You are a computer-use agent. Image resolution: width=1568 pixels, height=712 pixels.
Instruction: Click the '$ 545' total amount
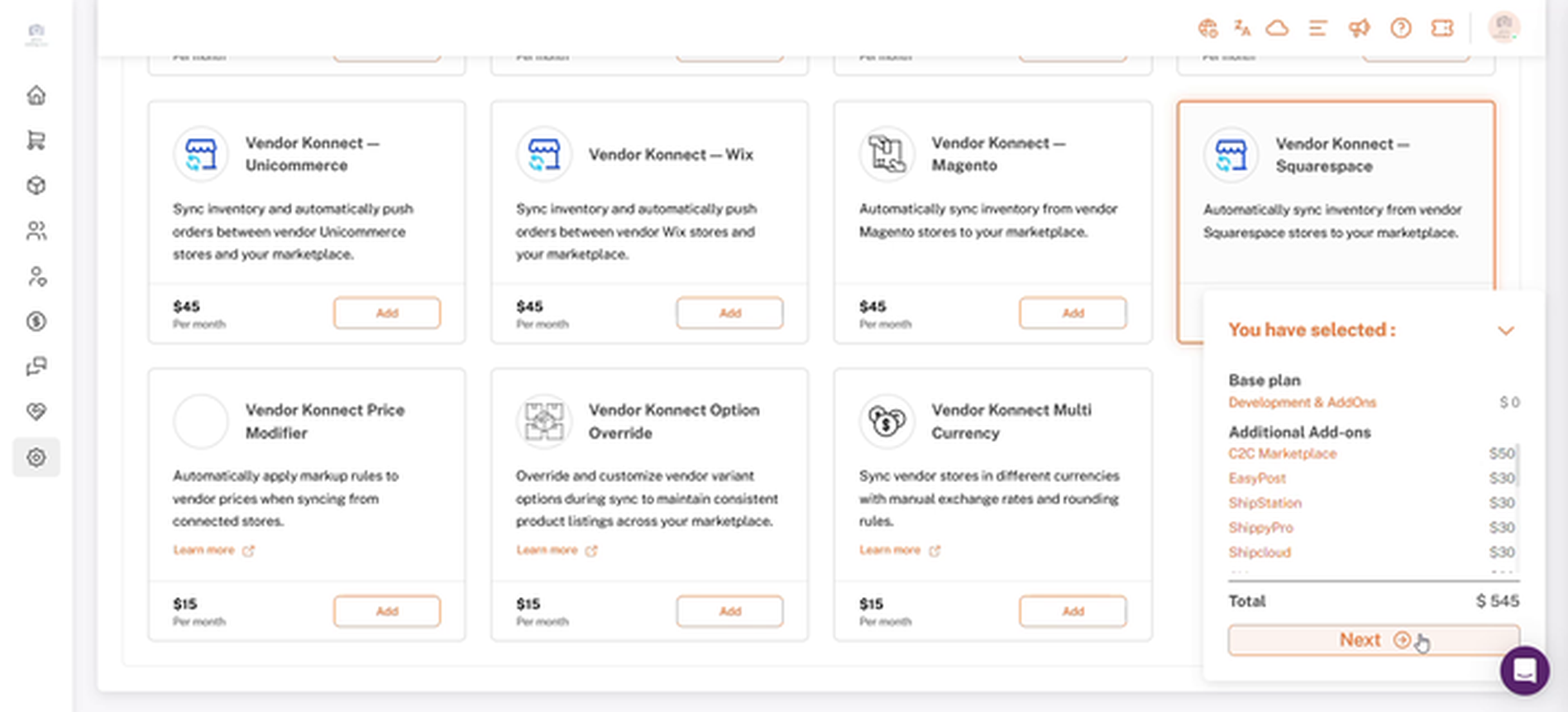click(x=1498, y=601)
